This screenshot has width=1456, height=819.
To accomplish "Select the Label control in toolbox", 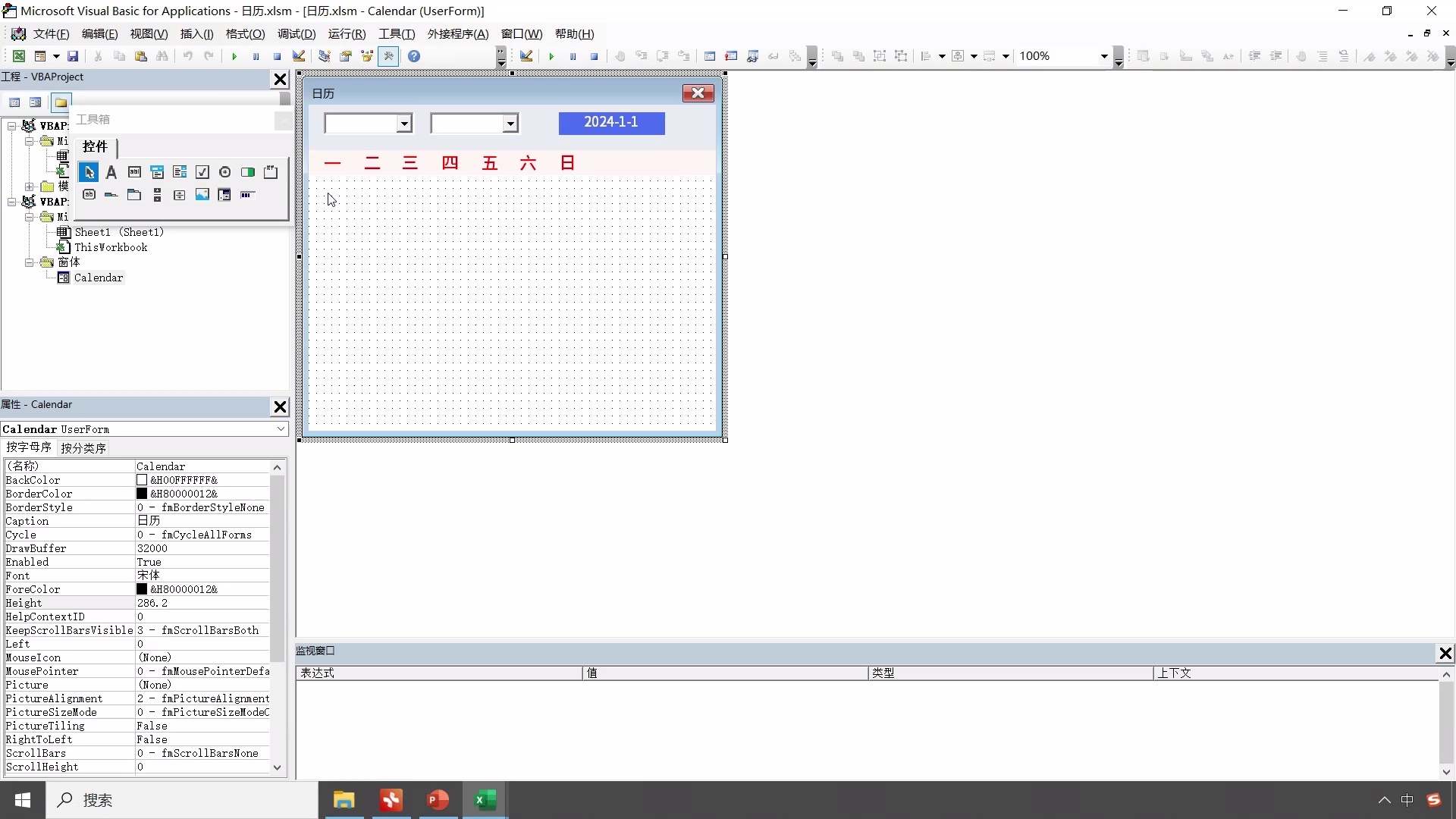I will click(x=111, y=172).
